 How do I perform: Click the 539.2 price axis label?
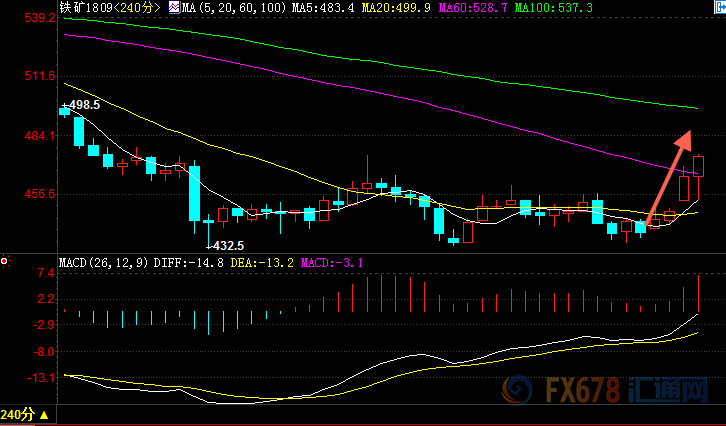[42, 18]
